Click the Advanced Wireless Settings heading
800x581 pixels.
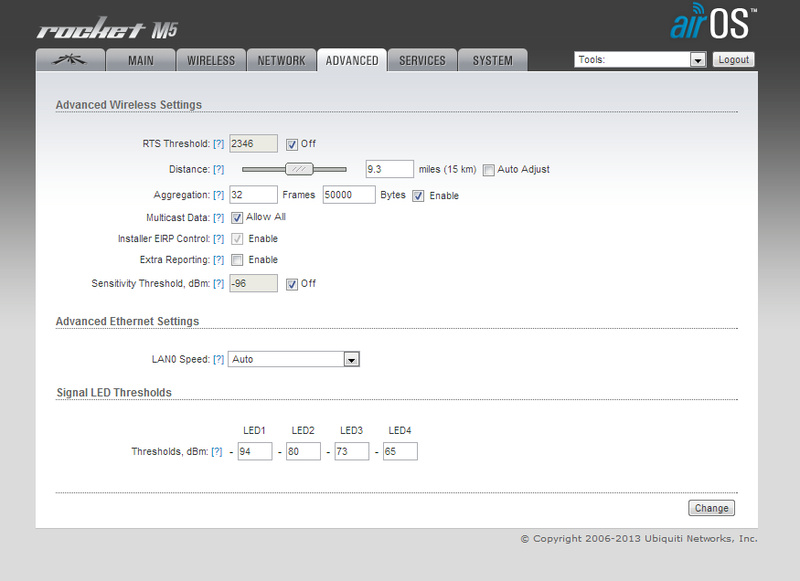[129, 105]
